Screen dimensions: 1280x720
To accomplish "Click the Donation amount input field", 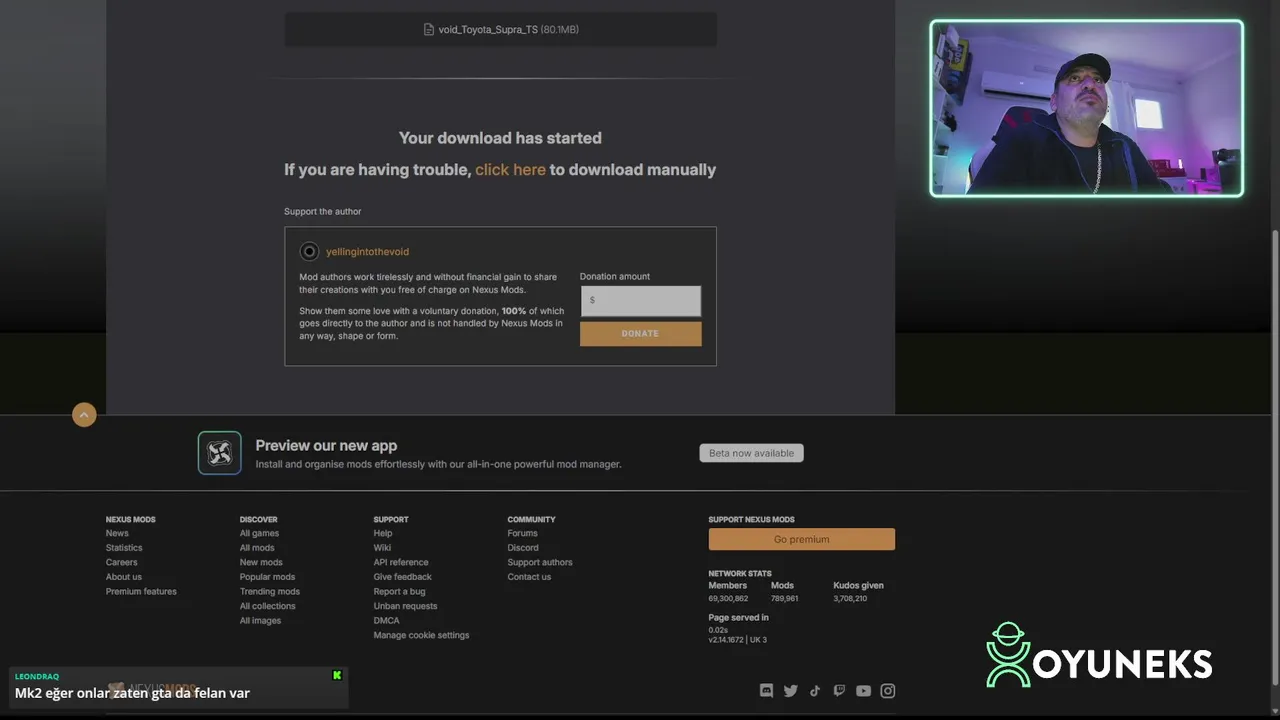I will click(x=640, y=300).
